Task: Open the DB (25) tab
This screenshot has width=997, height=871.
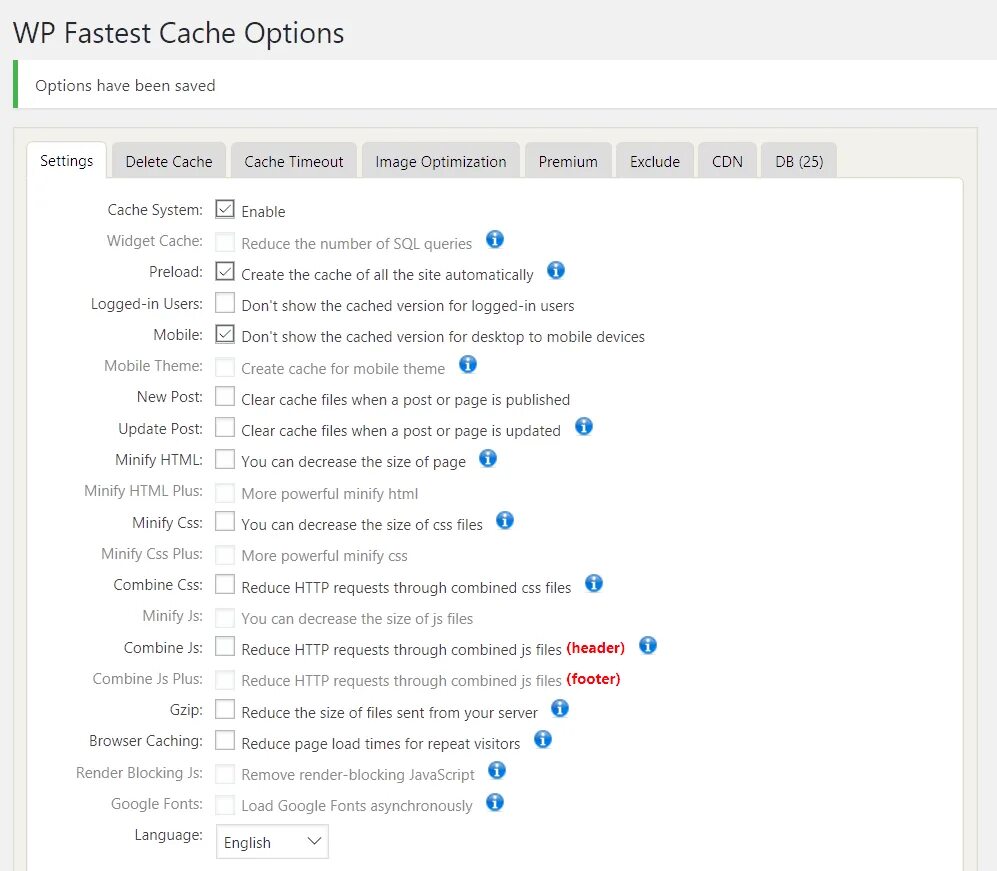Action: click(x=799, y=161)
